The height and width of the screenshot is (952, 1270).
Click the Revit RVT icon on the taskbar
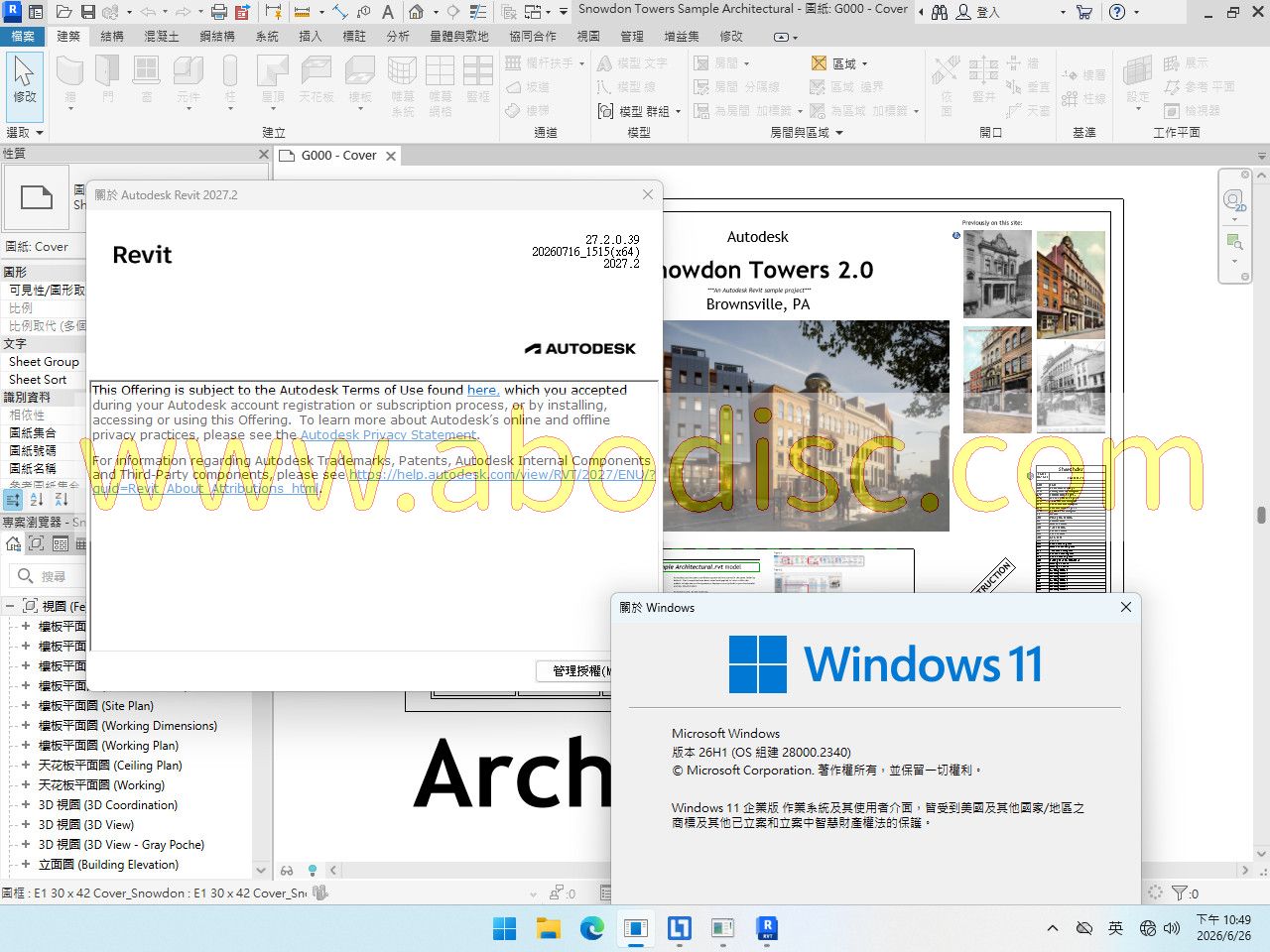767,928
